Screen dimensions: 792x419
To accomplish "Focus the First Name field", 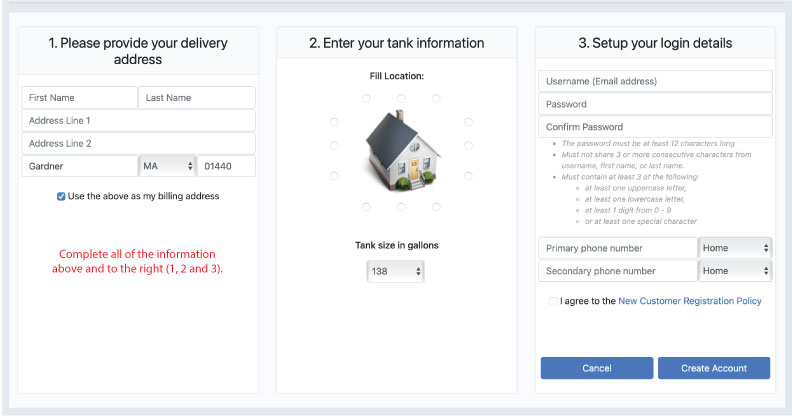I will tap(80, 97).
